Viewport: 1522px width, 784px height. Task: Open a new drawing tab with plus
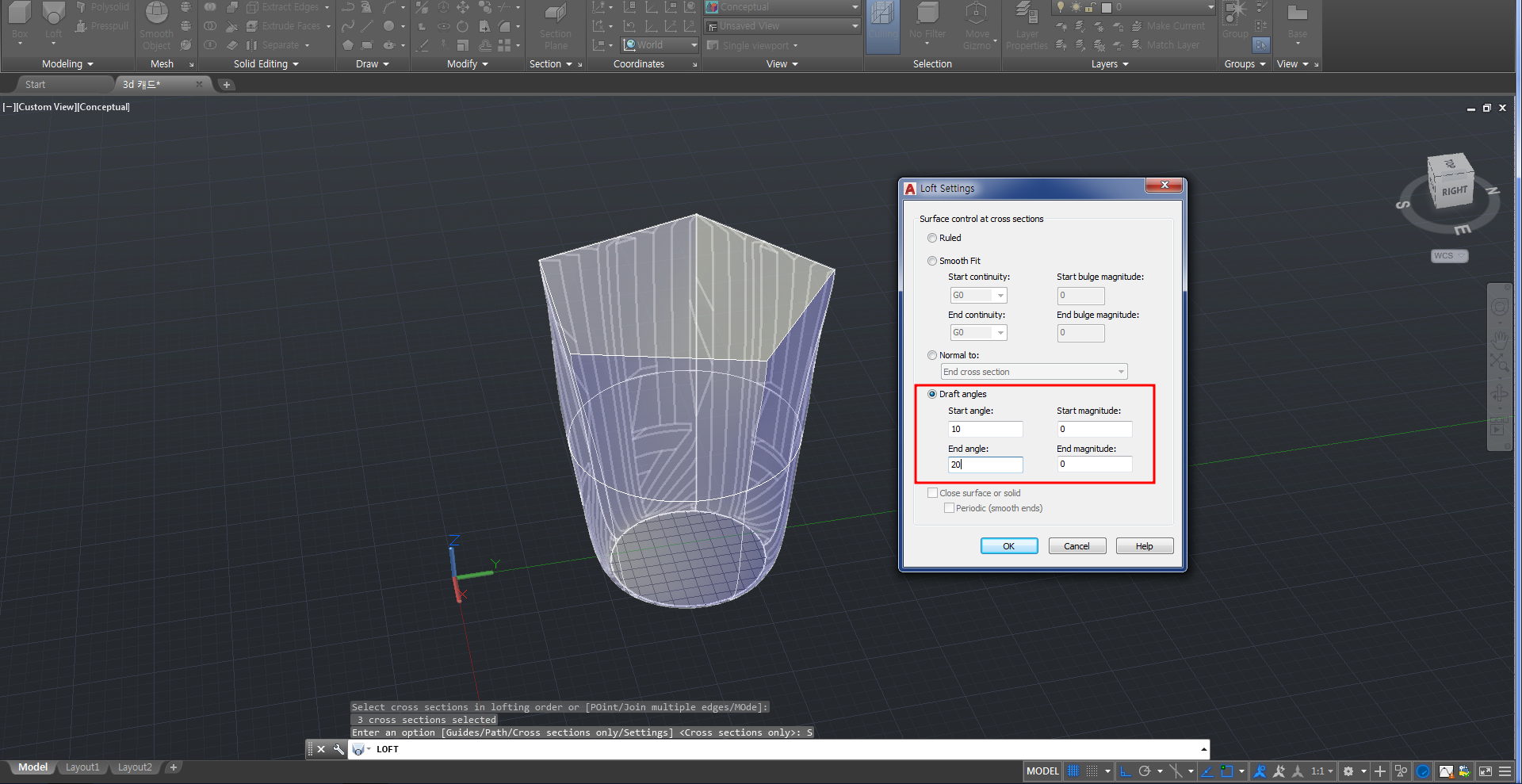point(227,85)
